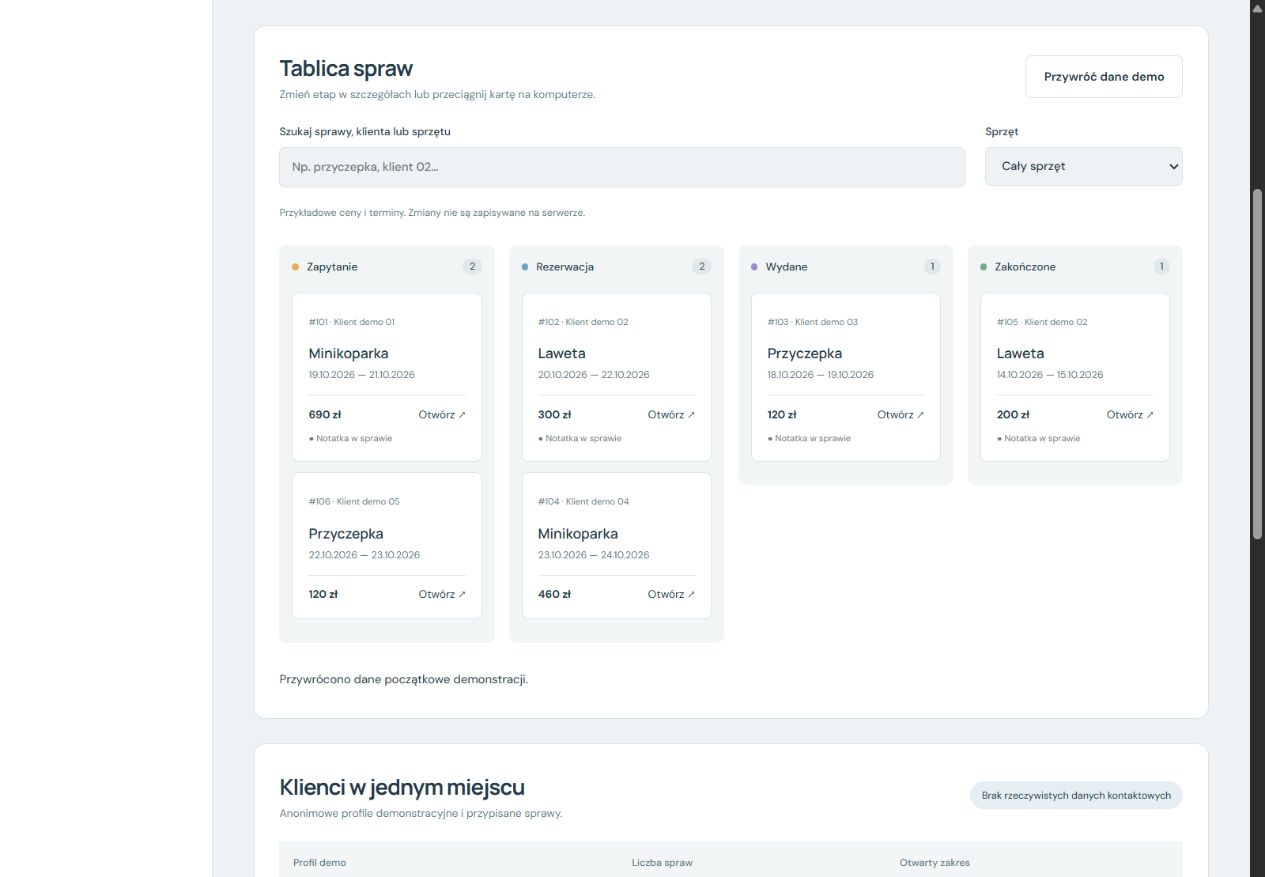Click Notatka w sprawie on case #103
This screenshot has height=877, width=1265.
810,438
